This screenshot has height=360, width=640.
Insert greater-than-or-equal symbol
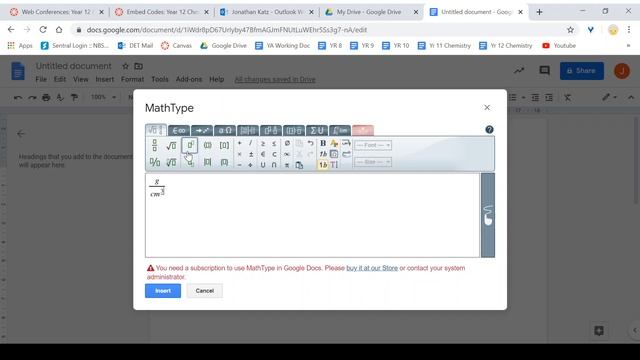click(x=263, y=143)
